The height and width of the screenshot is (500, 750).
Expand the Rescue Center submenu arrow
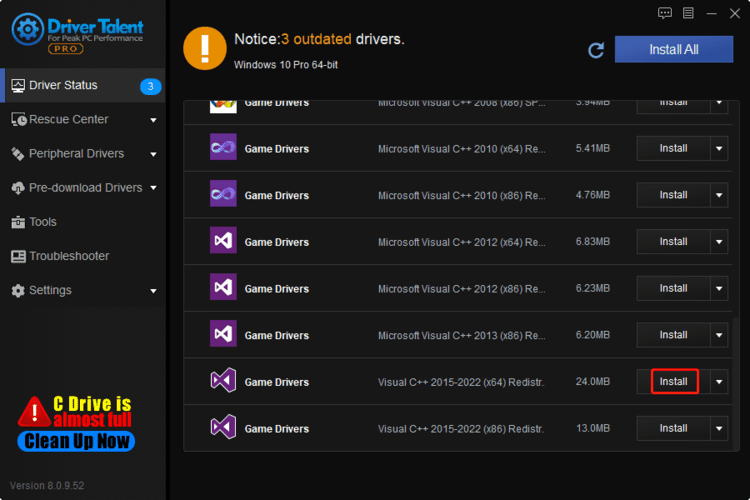coord(153,120)
